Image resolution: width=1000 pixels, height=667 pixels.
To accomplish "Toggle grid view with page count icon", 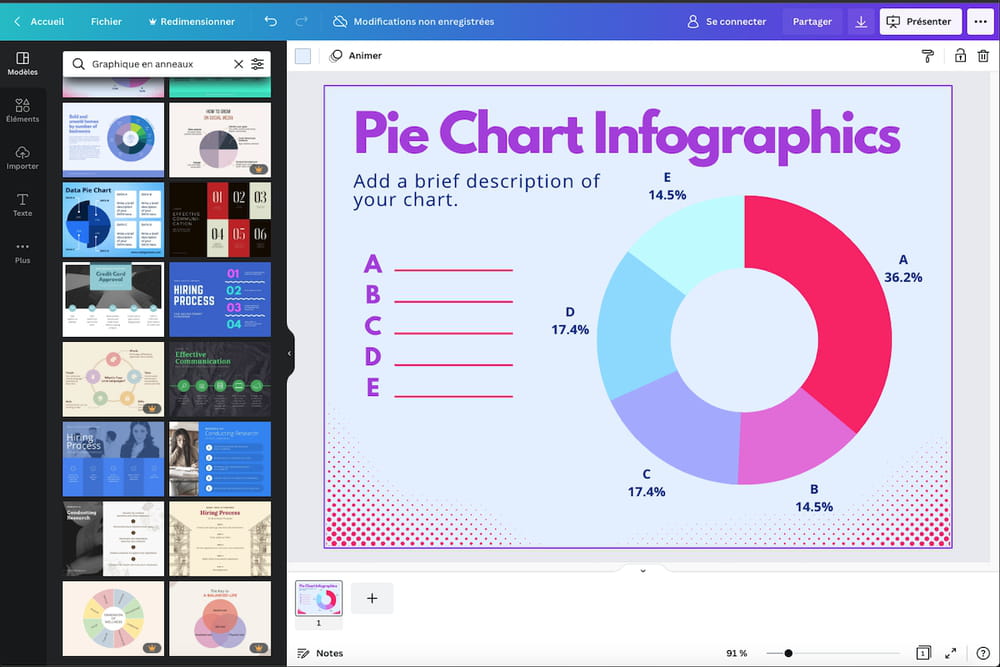I will (x=922, y=653).
